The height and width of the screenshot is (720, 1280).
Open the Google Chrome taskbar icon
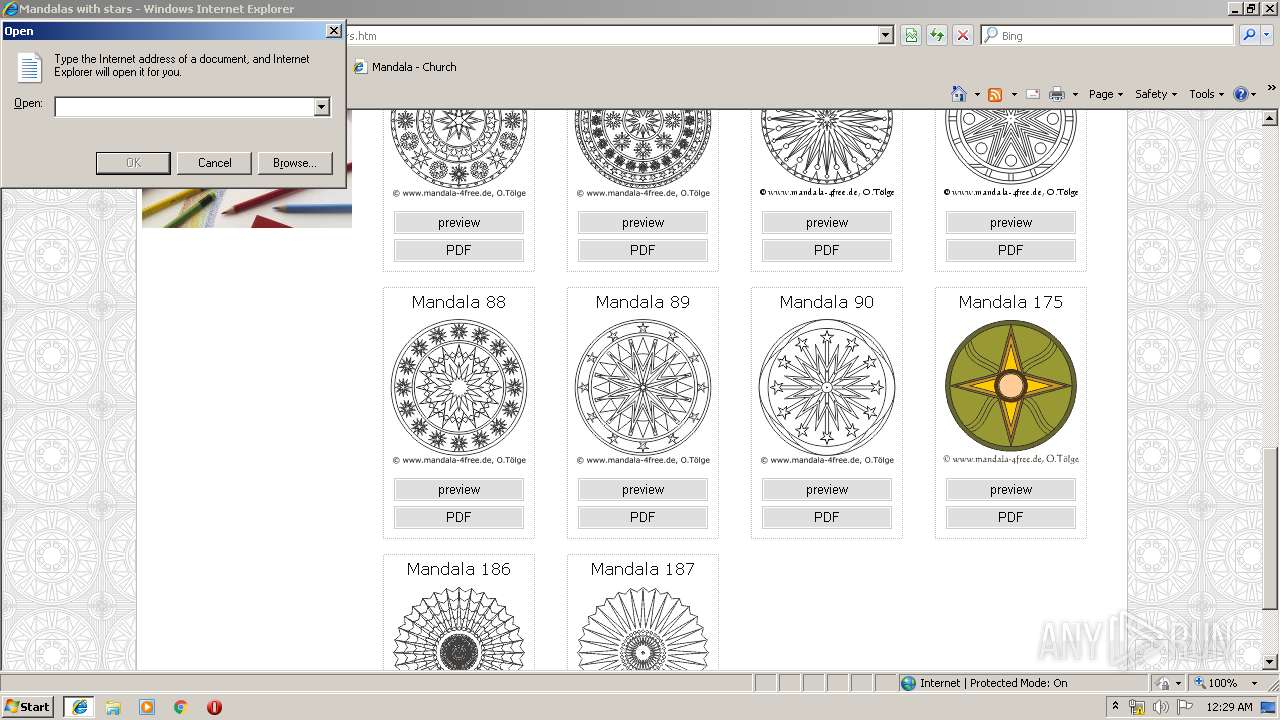(x=181, y=707)
